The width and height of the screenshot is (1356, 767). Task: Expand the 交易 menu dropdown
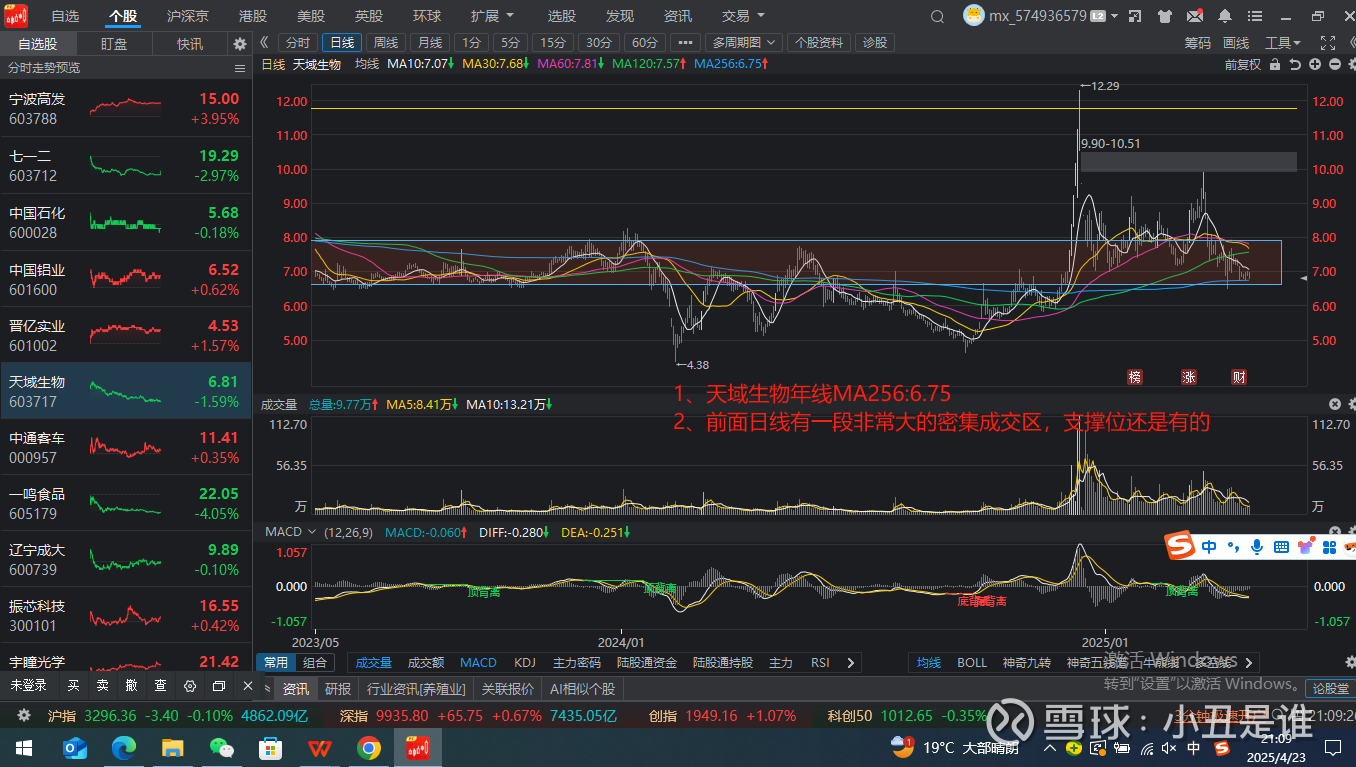tap(743, 16)
